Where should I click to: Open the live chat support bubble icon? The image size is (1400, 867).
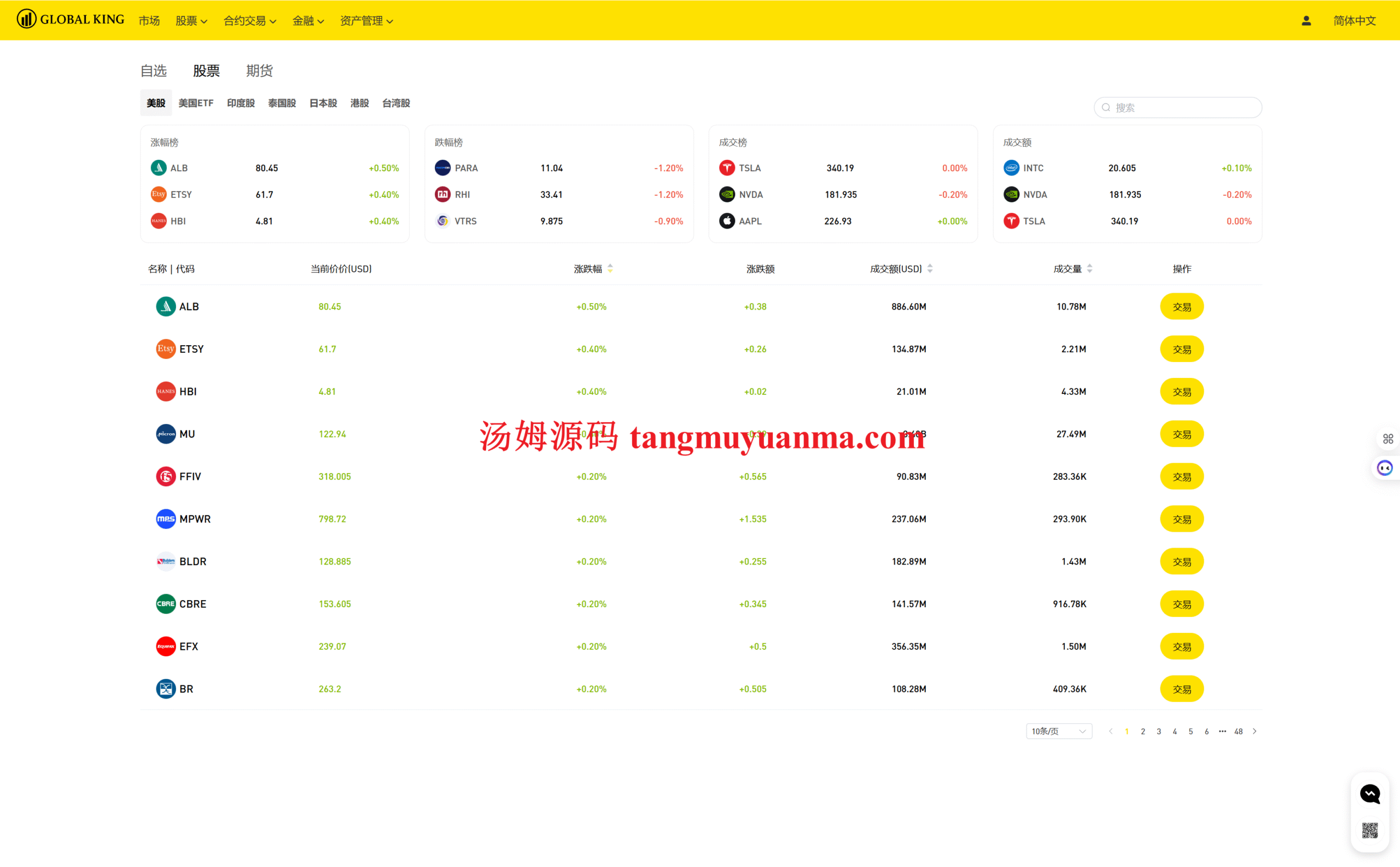[1369, 794]
